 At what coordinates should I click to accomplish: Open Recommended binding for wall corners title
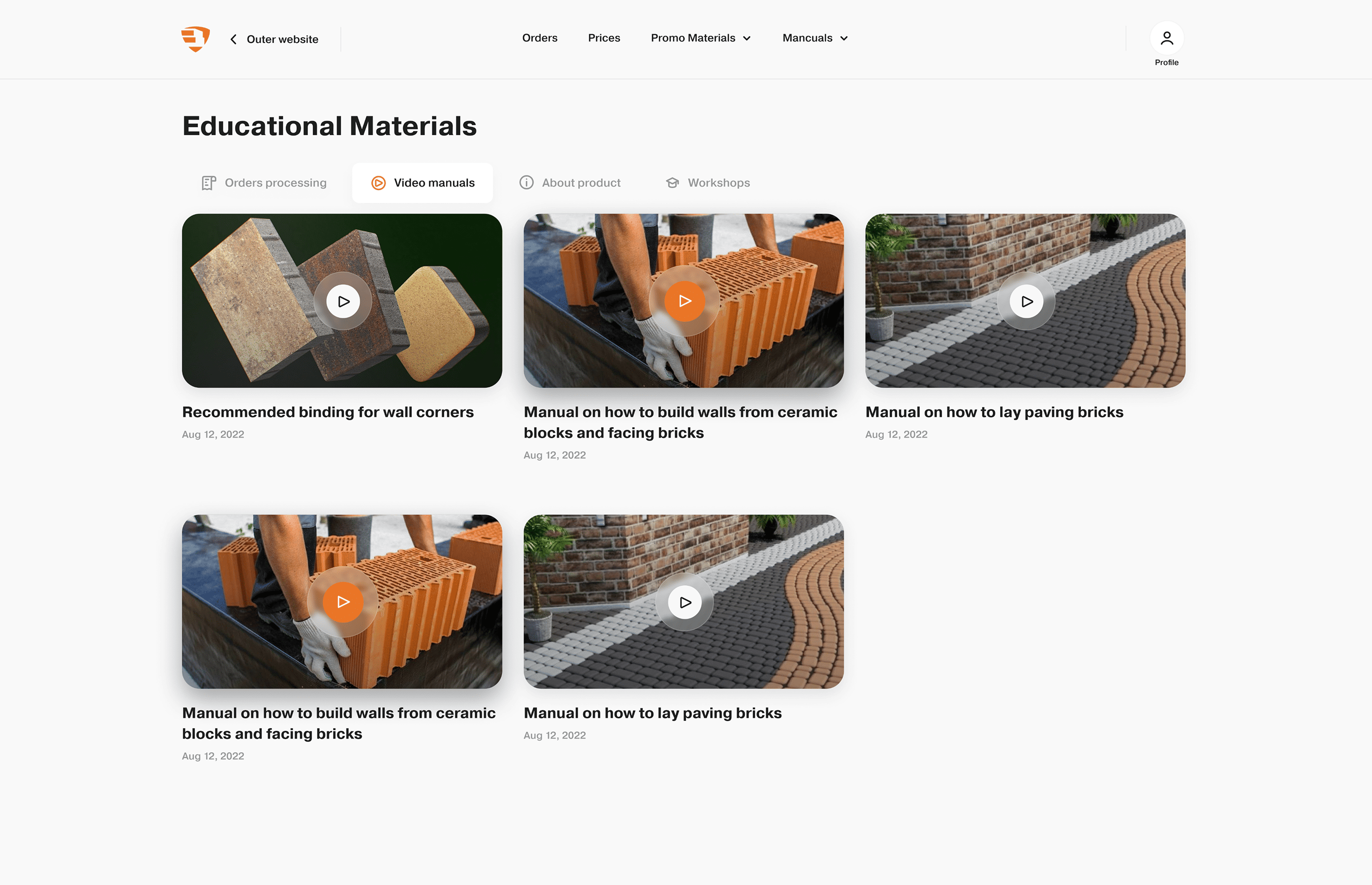pyautogui.click(x=328, y=412)
